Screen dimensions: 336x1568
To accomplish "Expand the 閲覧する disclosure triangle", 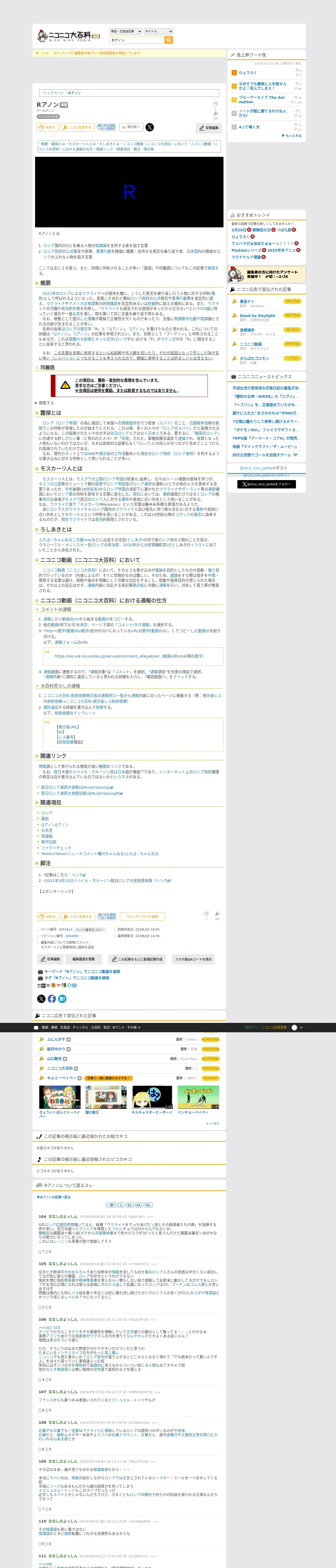I will coord(44,403).
